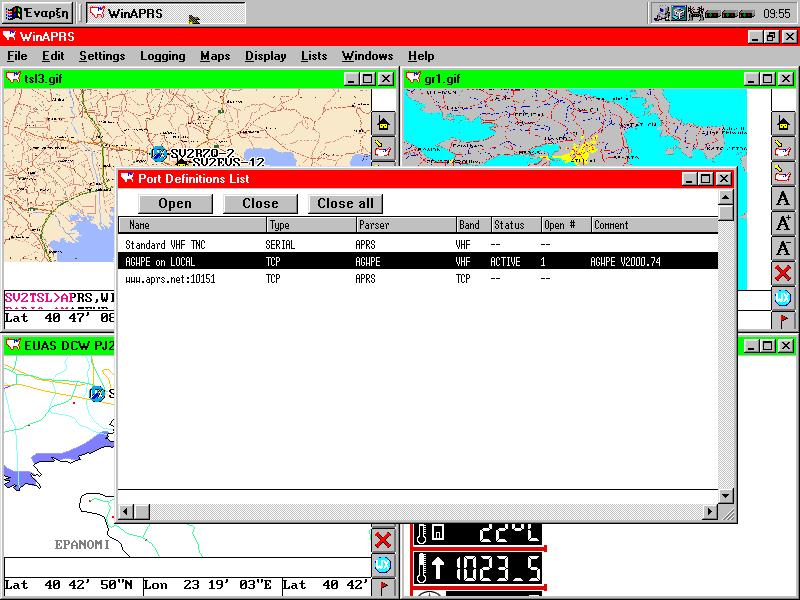The image size is (800, 600).
Task: Click the right arrow of the horizontal scrollbar
Action: [710, 511]
